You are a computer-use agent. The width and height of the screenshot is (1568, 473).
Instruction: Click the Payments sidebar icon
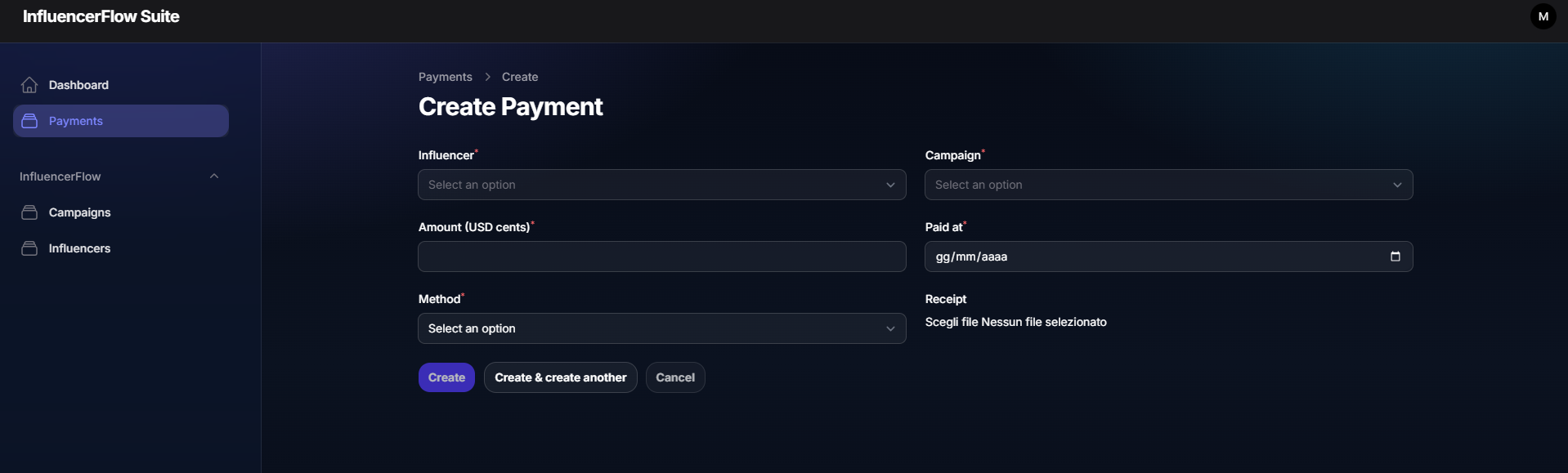point(29,121)
